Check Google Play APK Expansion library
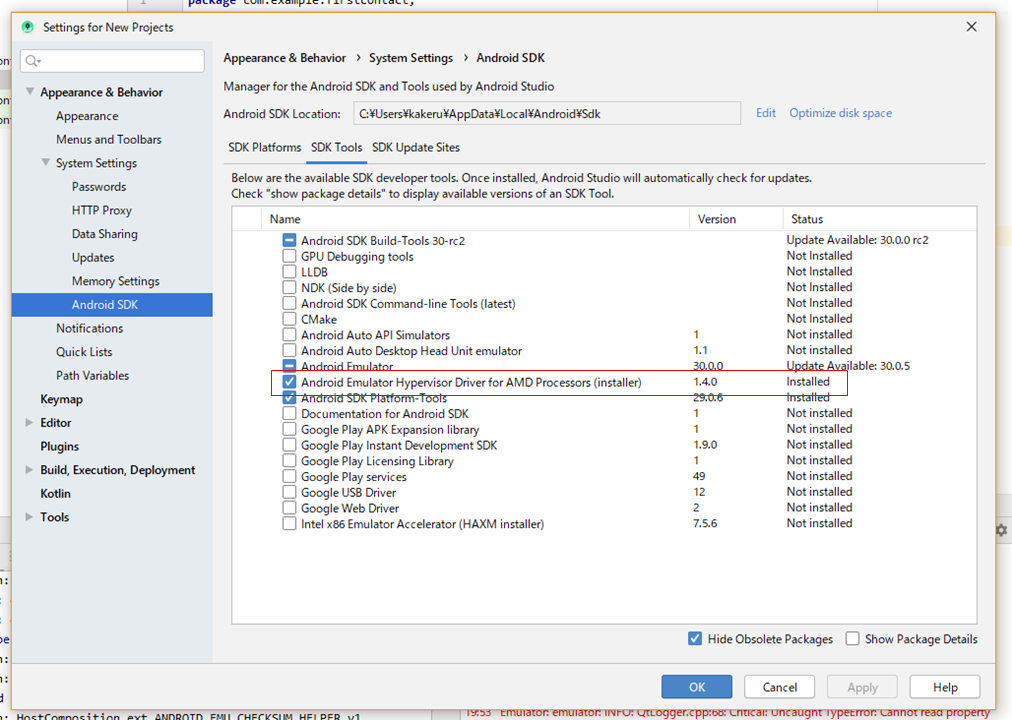The height and width of the screenshot is (720, 1012). [x=289, y=429]
